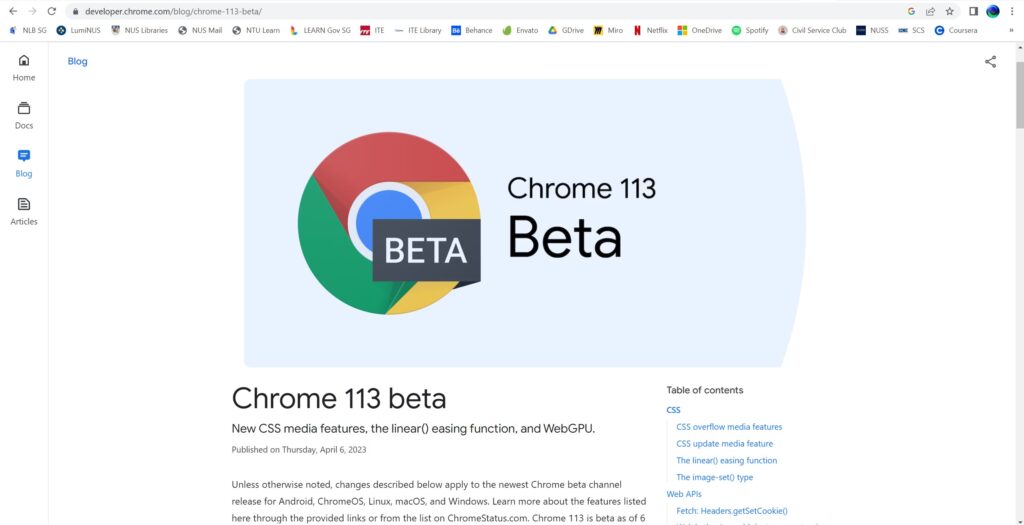
Task: Click the Google icon in address bar
Action: click(911, 11)
